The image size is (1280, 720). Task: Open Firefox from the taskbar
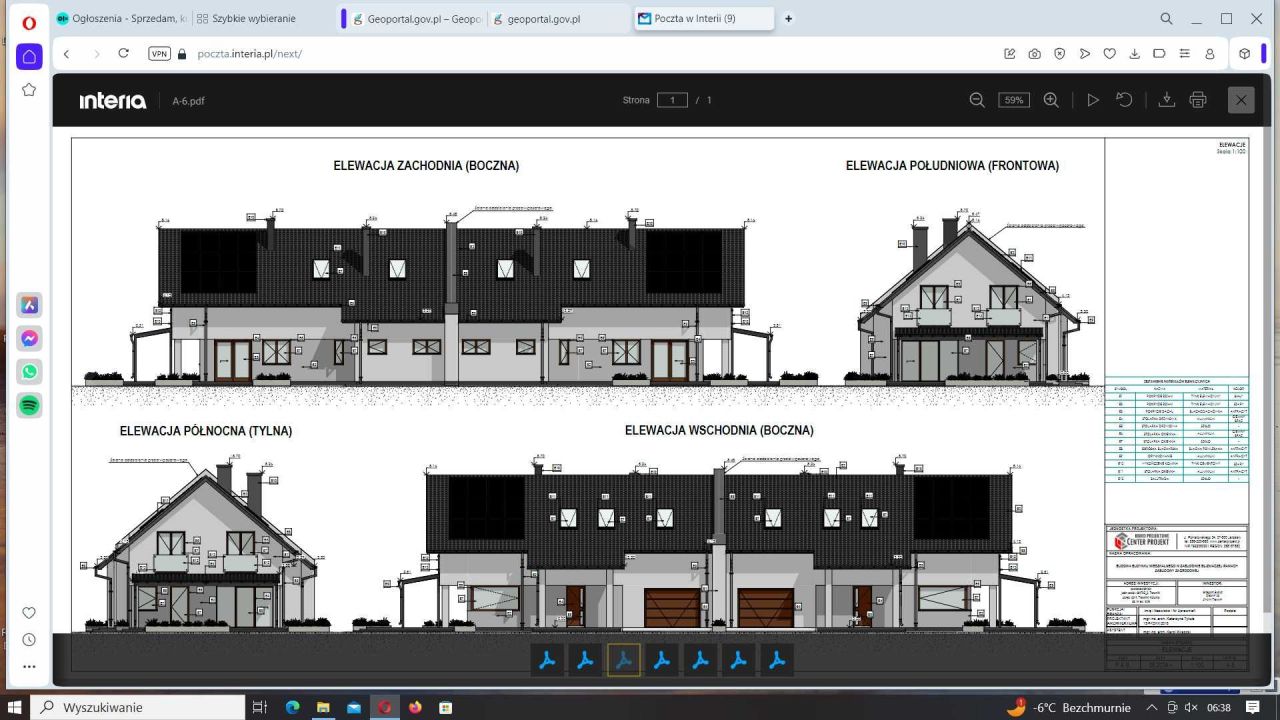point(415,707)
